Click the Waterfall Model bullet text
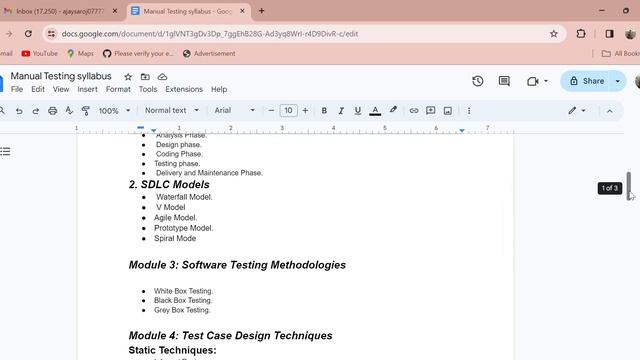Image resolution: width=640 pixels, height=360 pixels. coord(184,197)
